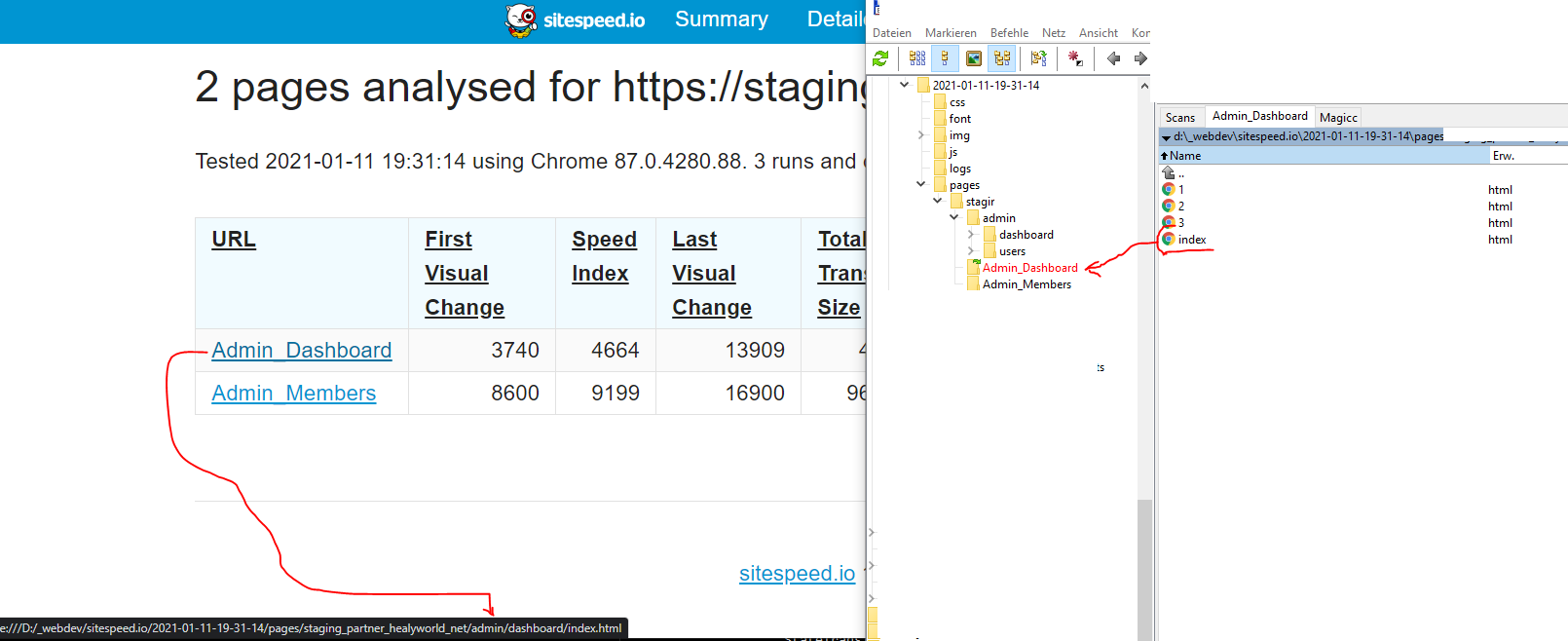Click the js folder icon in tree
This screenshot has height=641, width=1568.
click(x=940, y=152)
